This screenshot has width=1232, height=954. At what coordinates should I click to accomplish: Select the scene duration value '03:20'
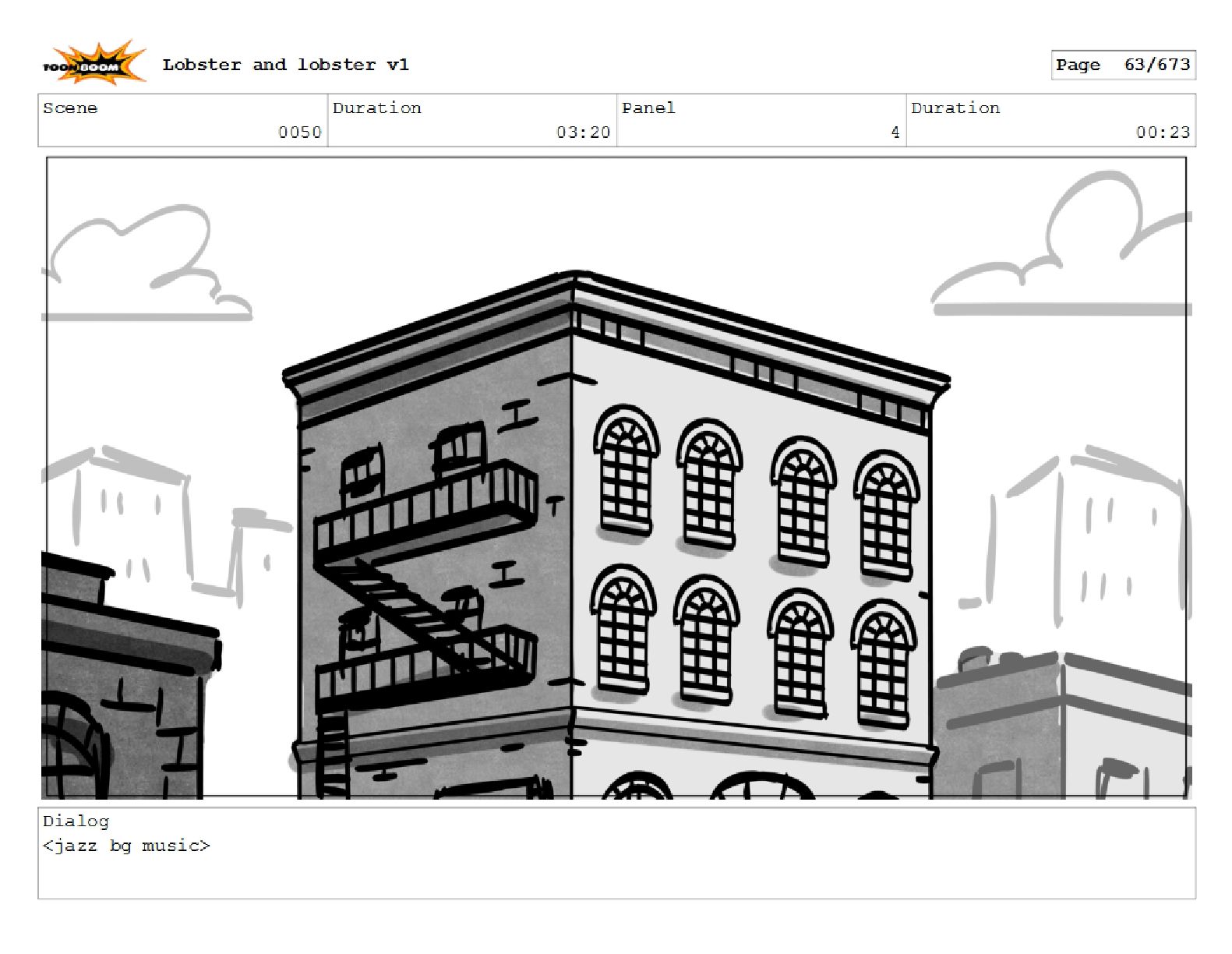point(584,132)
